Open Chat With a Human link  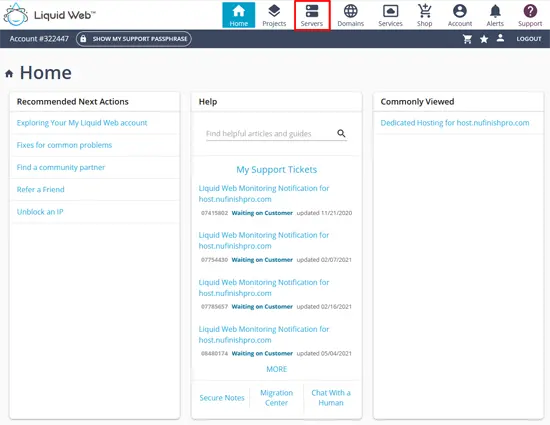tap(331, 398)
